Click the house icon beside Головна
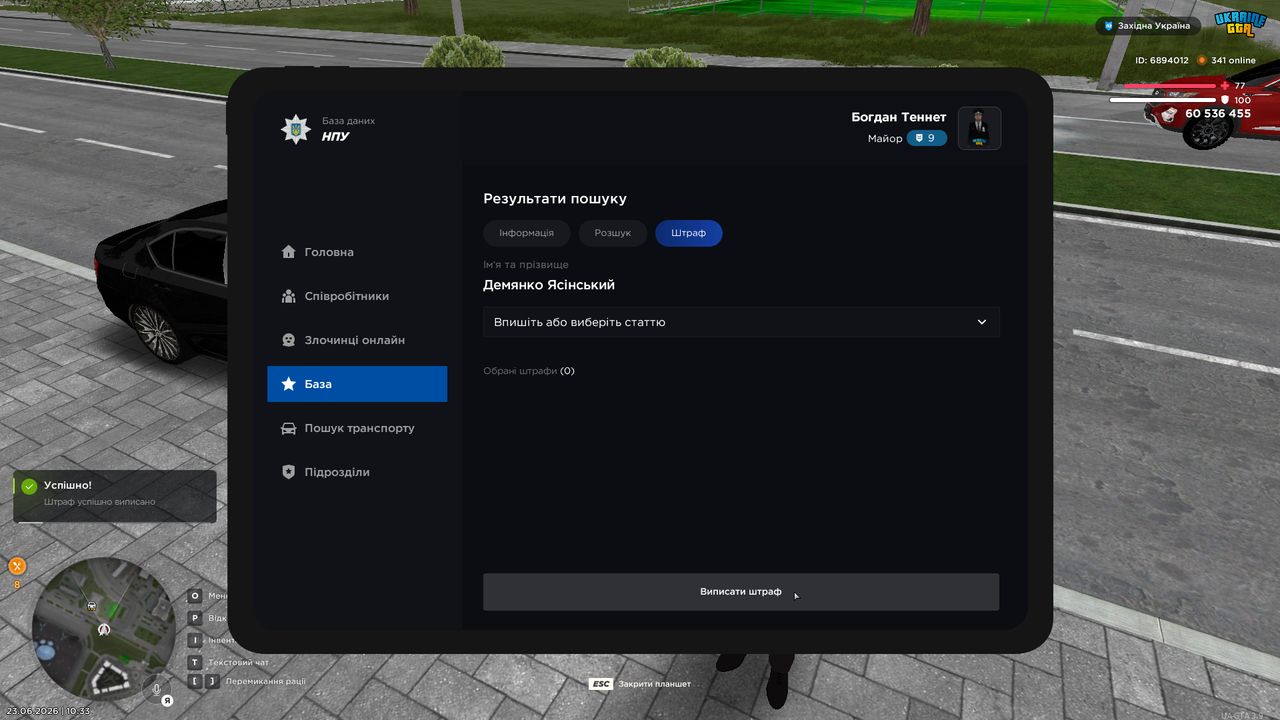The height and width of the screenshot is (720, 1280). coord(289,252)
